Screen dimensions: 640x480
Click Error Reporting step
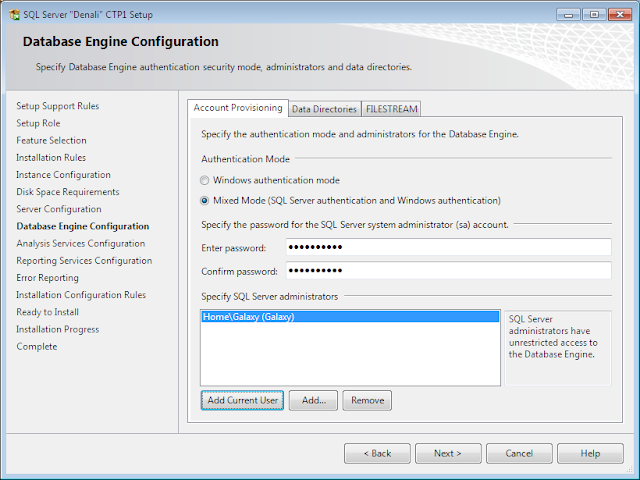click(47, 278)
